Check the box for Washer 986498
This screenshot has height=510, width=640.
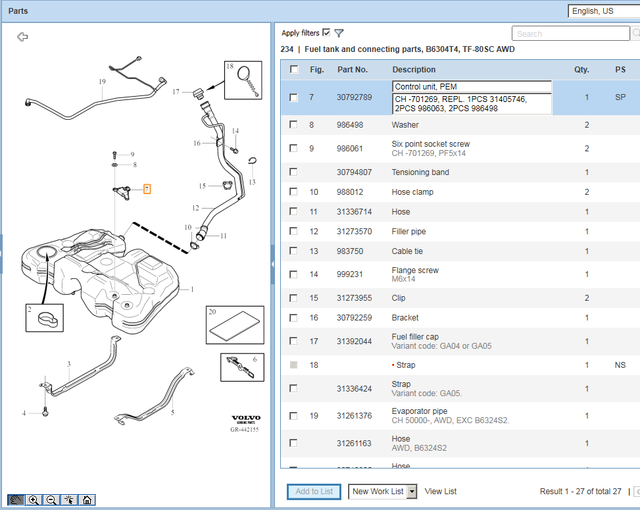coord(293,125)
